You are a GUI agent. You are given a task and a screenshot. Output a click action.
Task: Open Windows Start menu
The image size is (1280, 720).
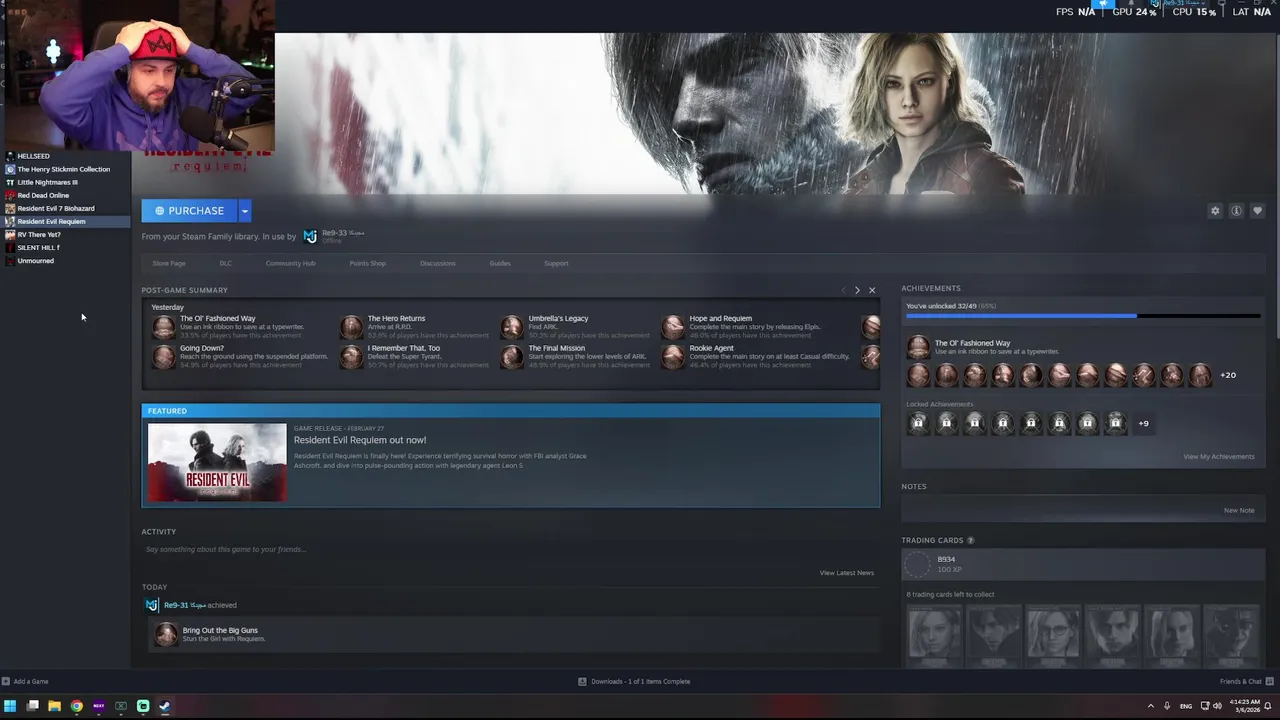(x=10, y=706)
